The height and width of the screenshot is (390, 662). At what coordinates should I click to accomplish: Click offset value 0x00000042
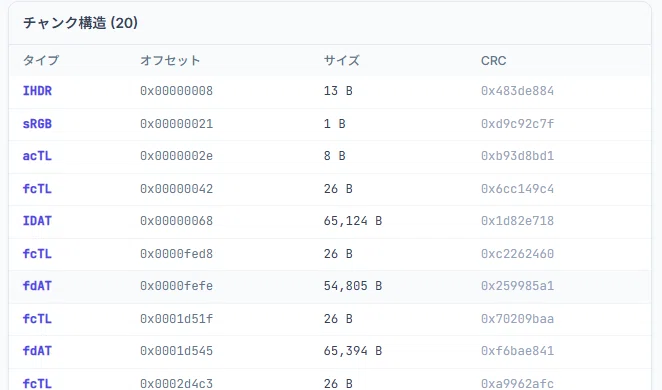[176, 189]
